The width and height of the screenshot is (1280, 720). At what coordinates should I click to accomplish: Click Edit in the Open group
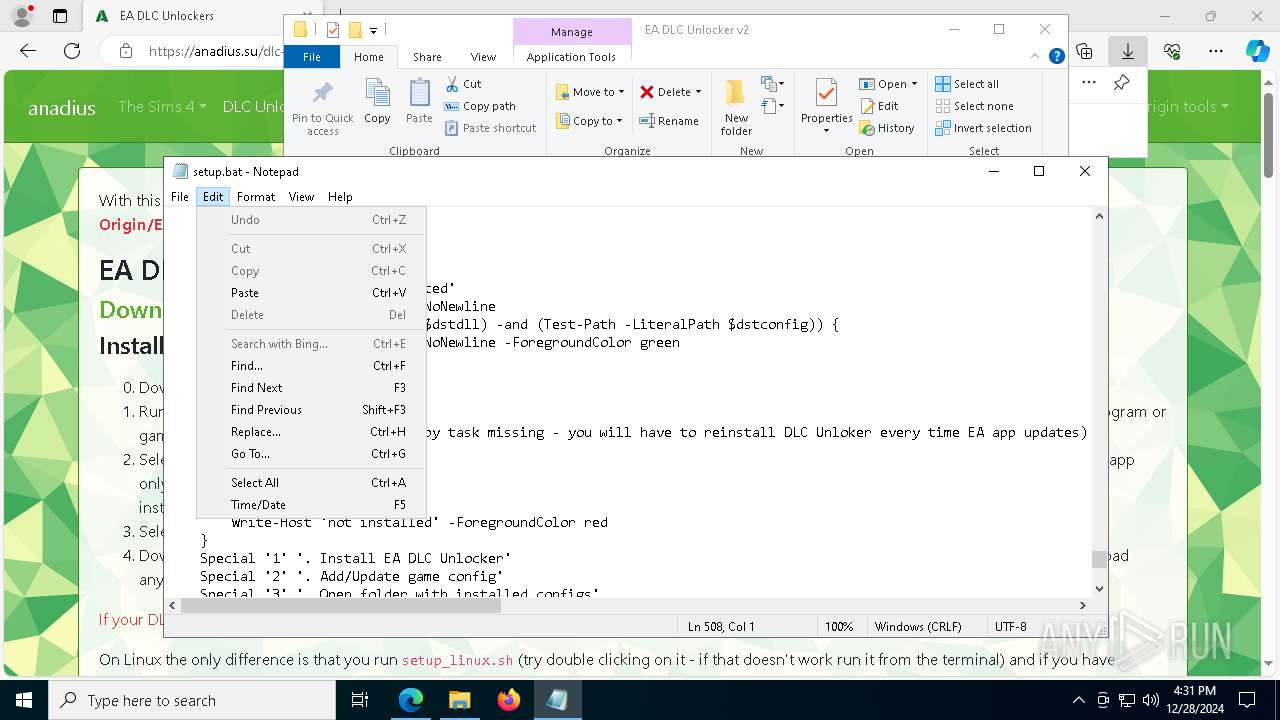(879, 106)
